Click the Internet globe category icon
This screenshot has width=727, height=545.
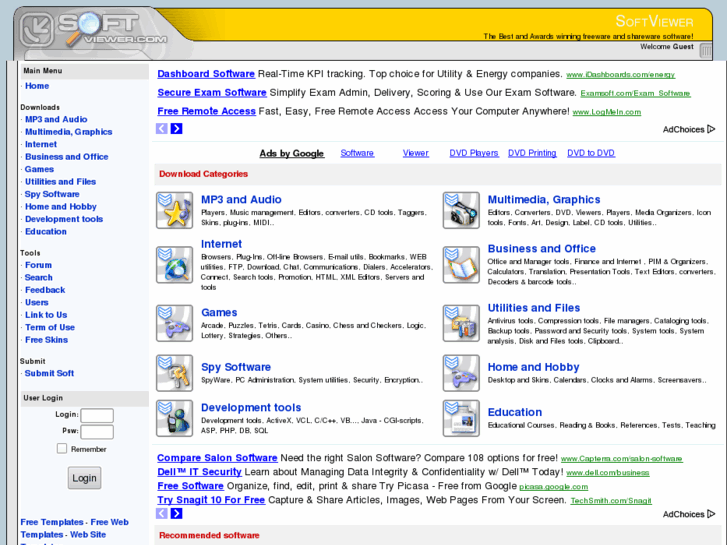(174, 265)
